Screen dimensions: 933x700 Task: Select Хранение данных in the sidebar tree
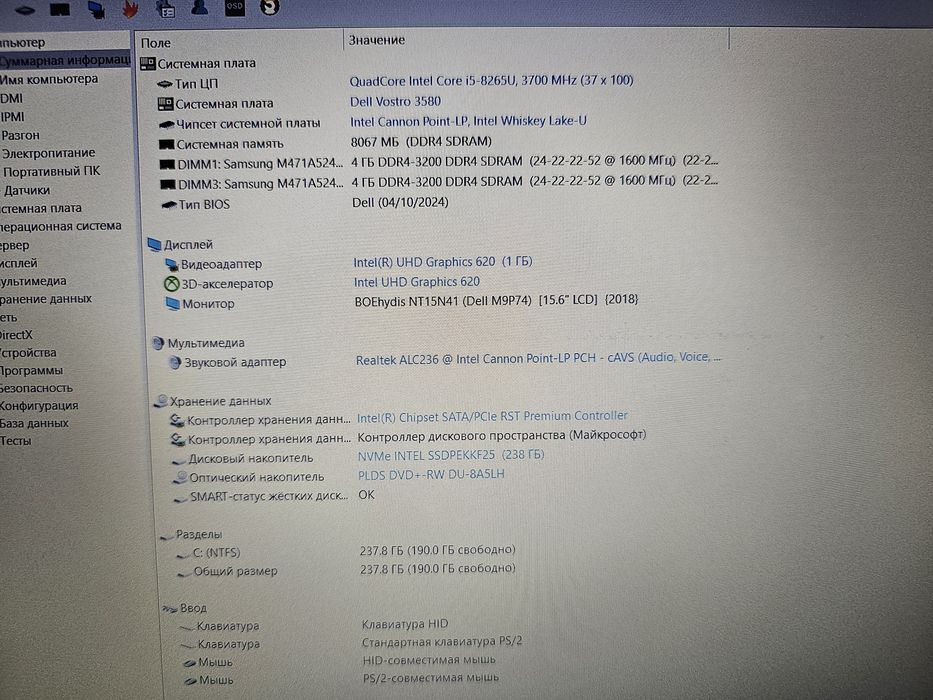(x=46, y=299)
